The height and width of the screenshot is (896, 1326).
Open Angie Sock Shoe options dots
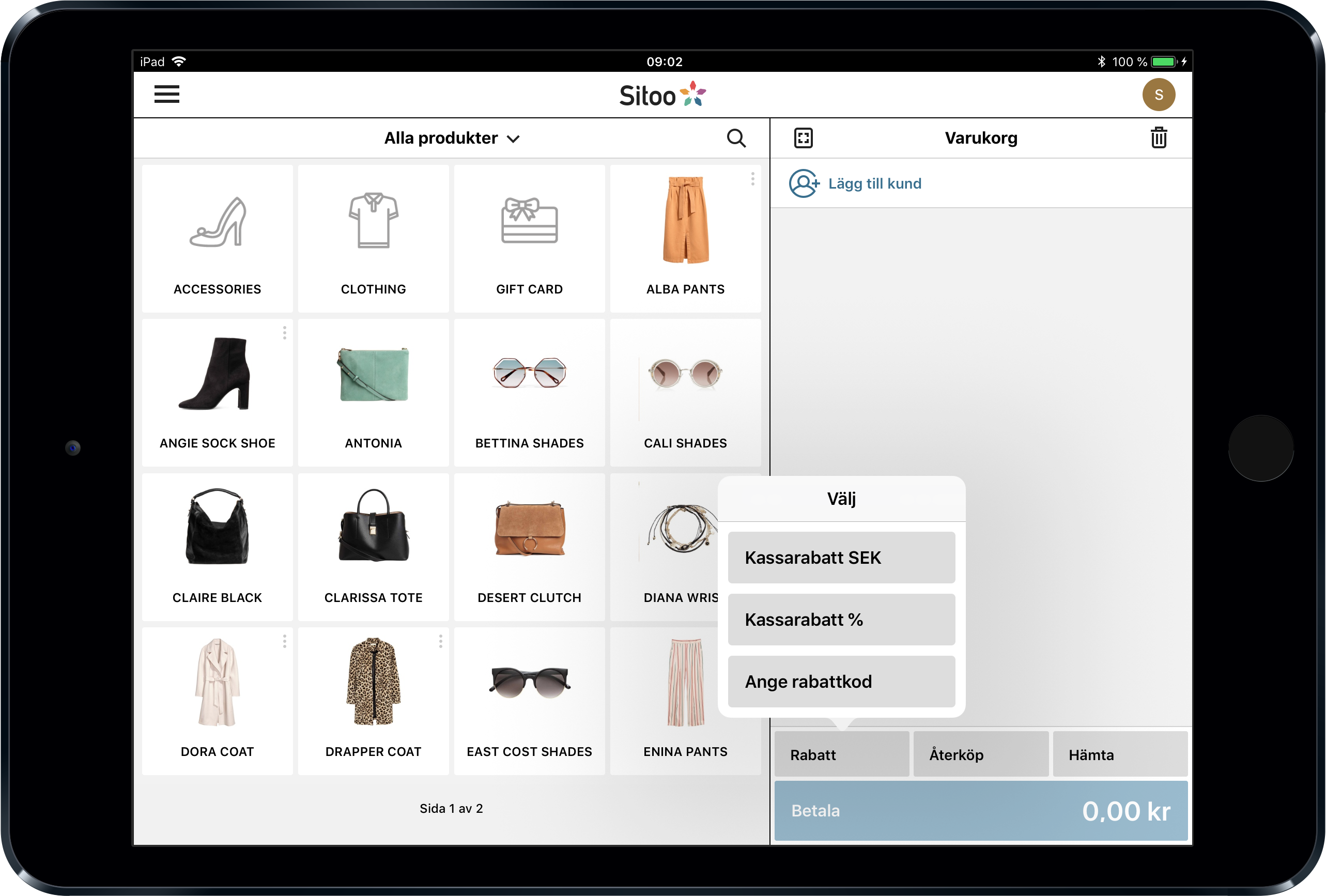tap(285, 333)
